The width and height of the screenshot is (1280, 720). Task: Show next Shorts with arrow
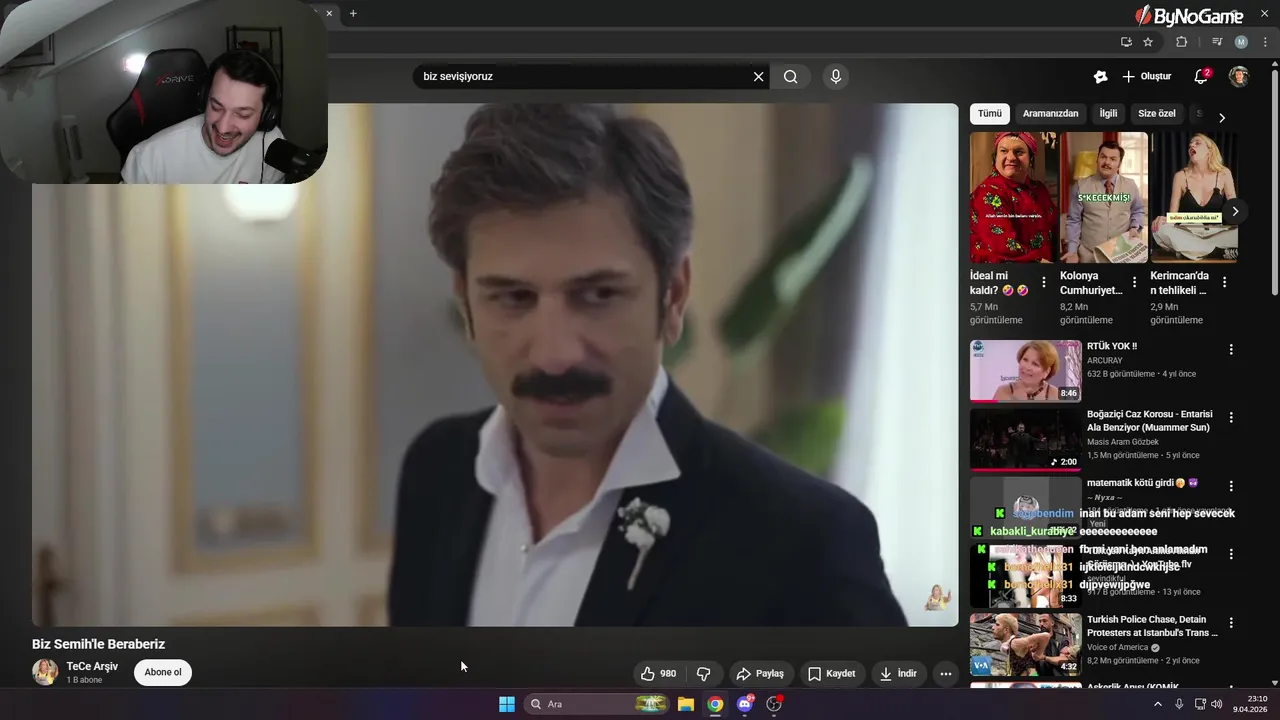click(1235, 211)
